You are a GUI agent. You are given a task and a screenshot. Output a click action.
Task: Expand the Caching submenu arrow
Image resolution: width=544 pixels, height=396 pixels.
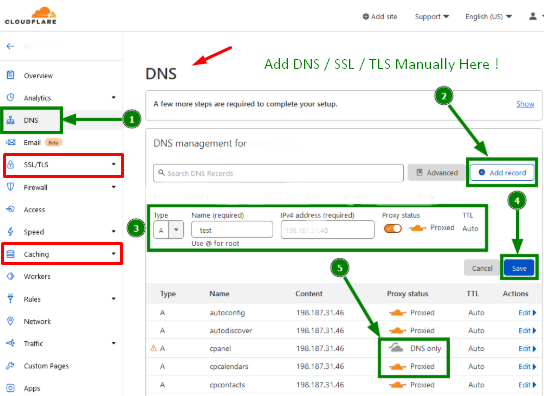113,254
